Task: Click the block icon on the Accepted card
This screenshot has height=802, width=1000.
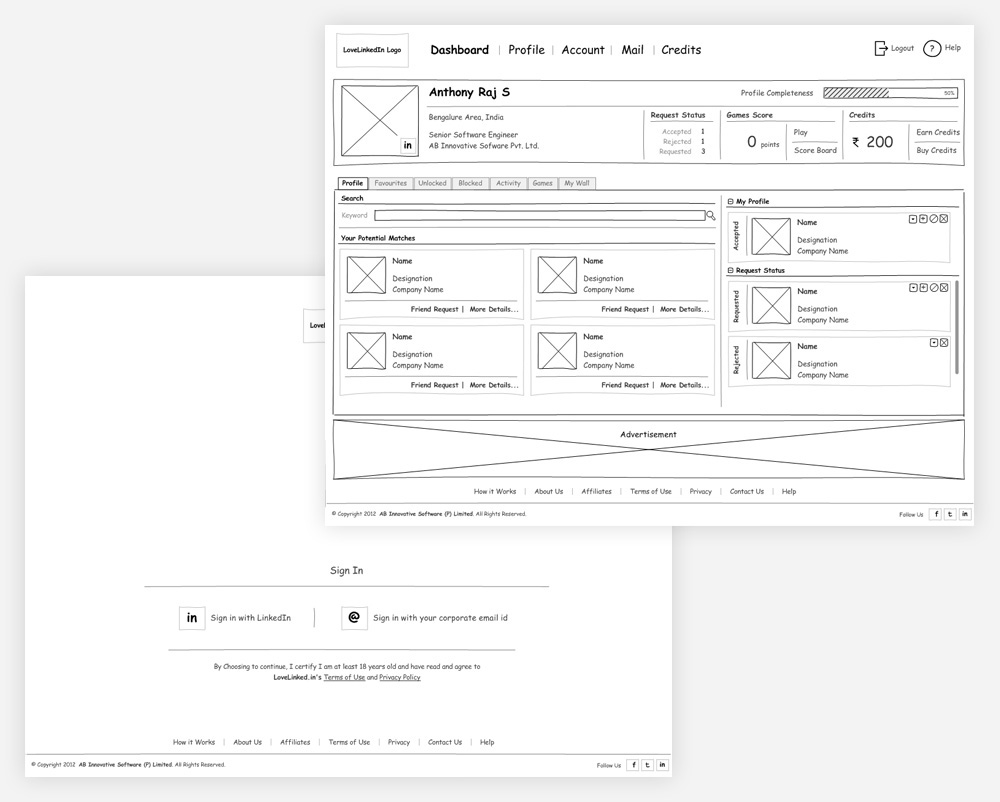Action: [933, 219]
